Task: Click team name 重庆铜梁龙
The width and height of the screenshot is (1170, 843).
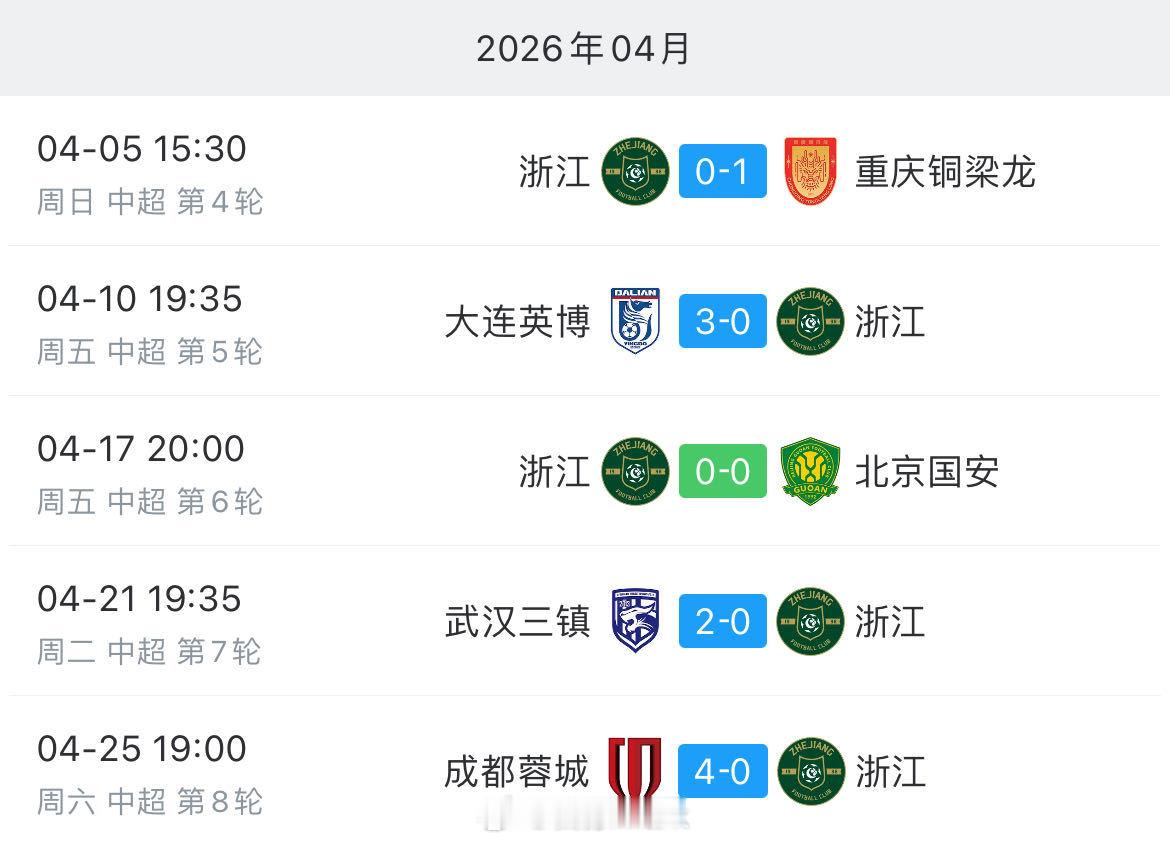Action: 944,172
